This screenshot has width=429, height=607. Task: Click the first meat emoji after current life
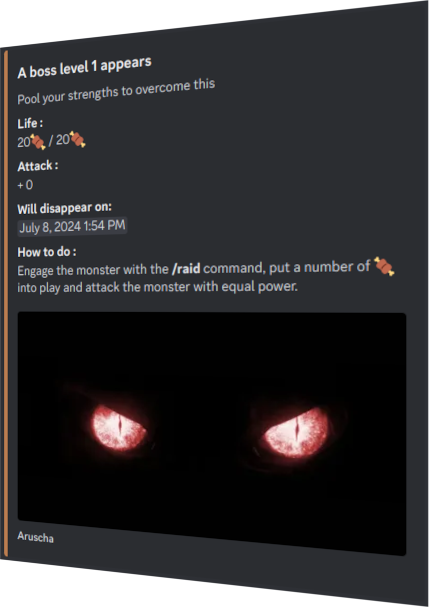click(x=38, y=142)
